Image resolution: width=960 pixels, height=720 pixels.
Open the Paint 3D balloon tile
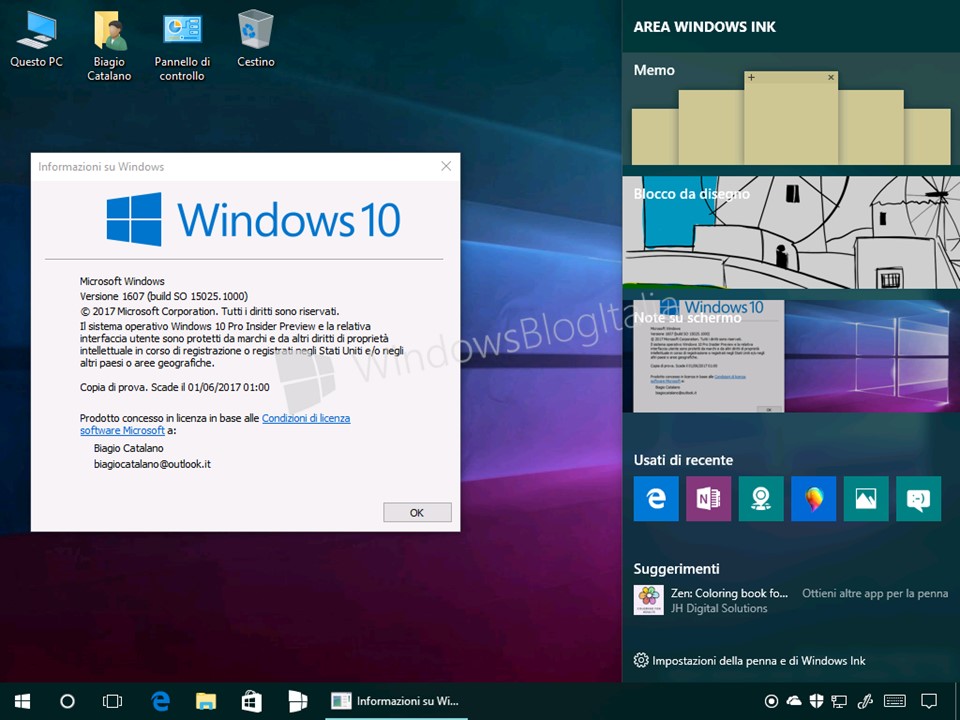click(x=814, y=498)
